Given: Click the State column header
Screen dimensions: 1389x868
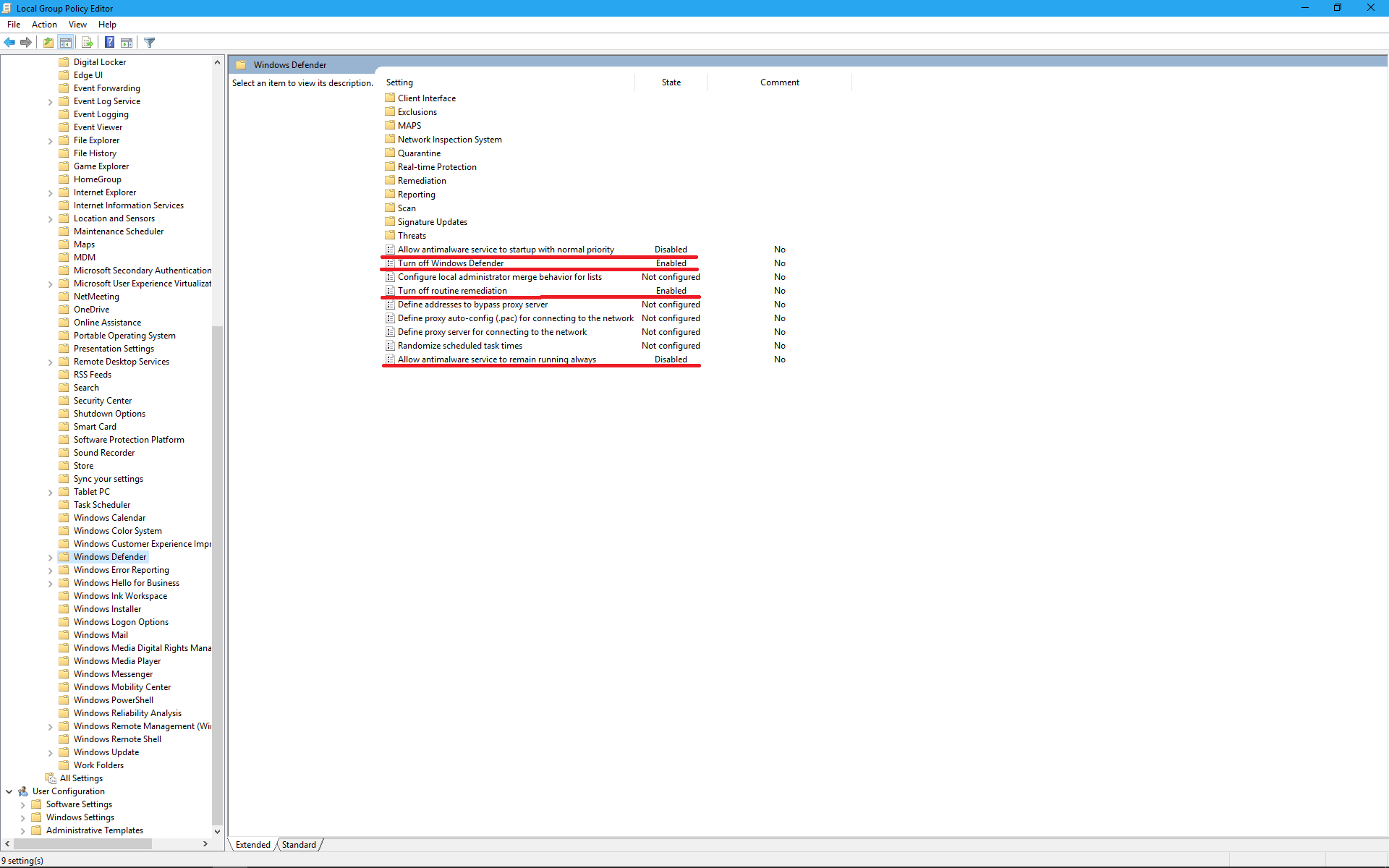Looking at the screenshot, I should [671, 82].
